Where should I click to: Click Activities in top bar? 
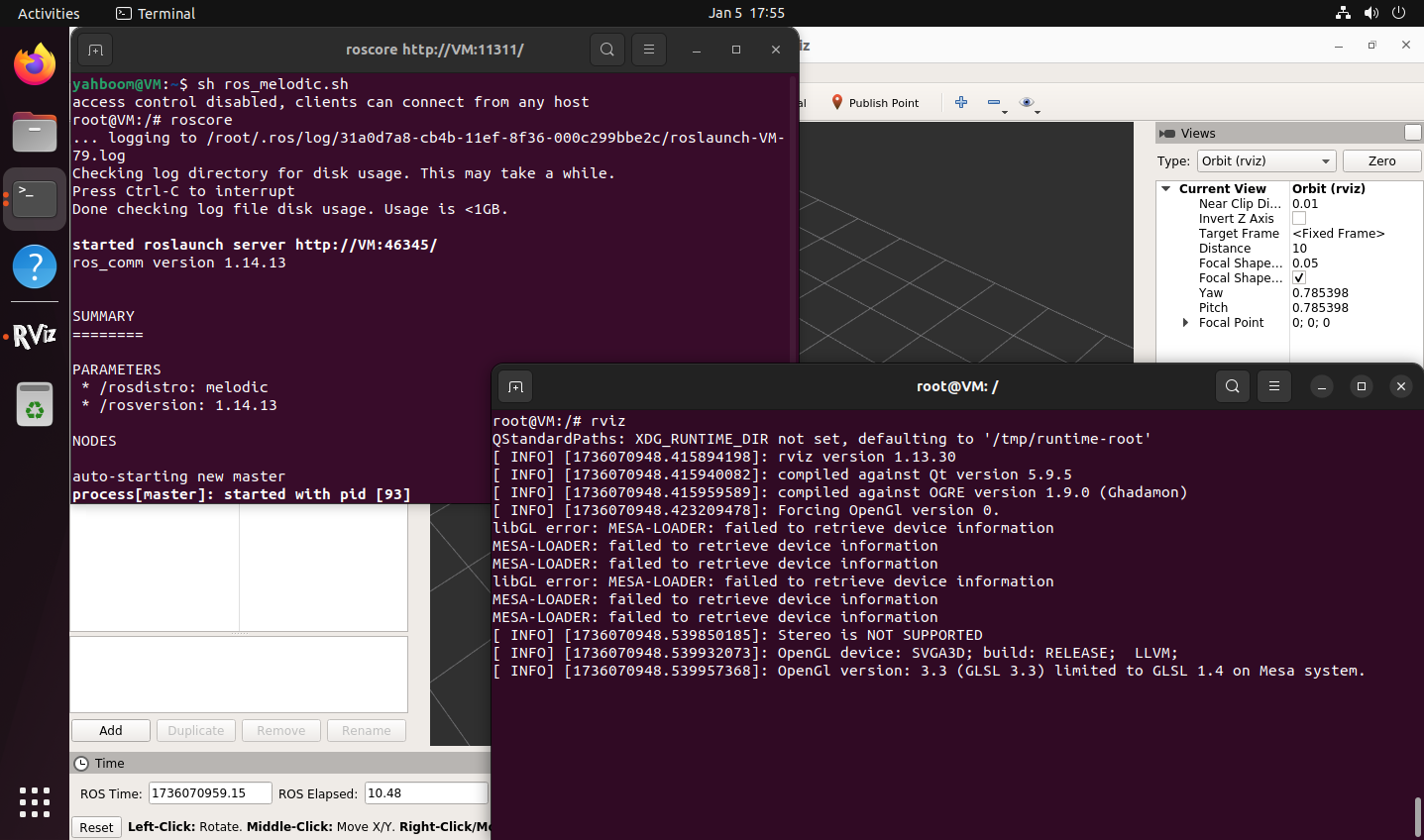click(49, 13)
